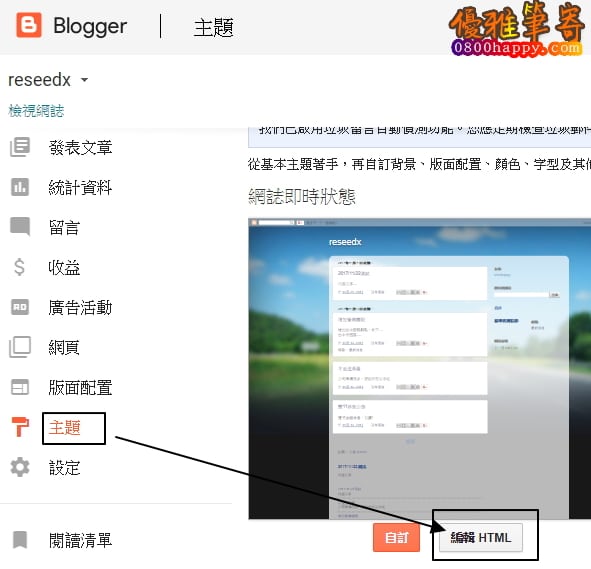Select the 主題 menu item in sidebar
The height and width of the screenshot is (569, 591).
[64, 427]
